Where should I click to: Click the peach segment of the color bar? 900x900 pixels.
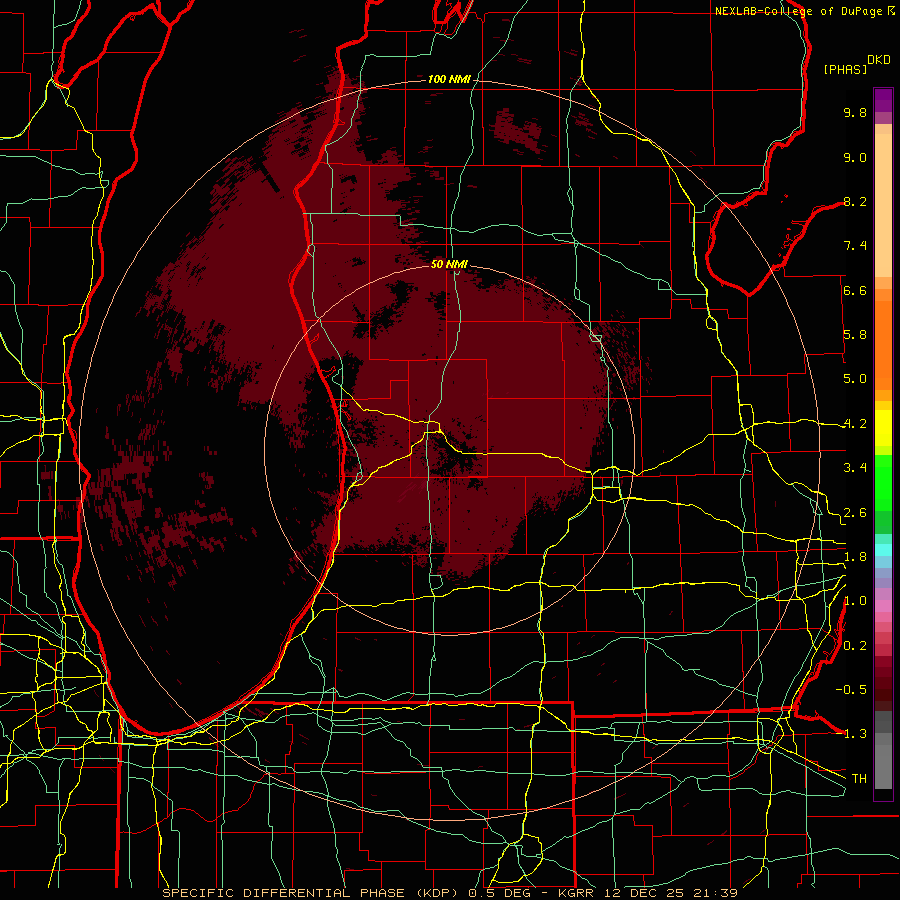point(883,207)
